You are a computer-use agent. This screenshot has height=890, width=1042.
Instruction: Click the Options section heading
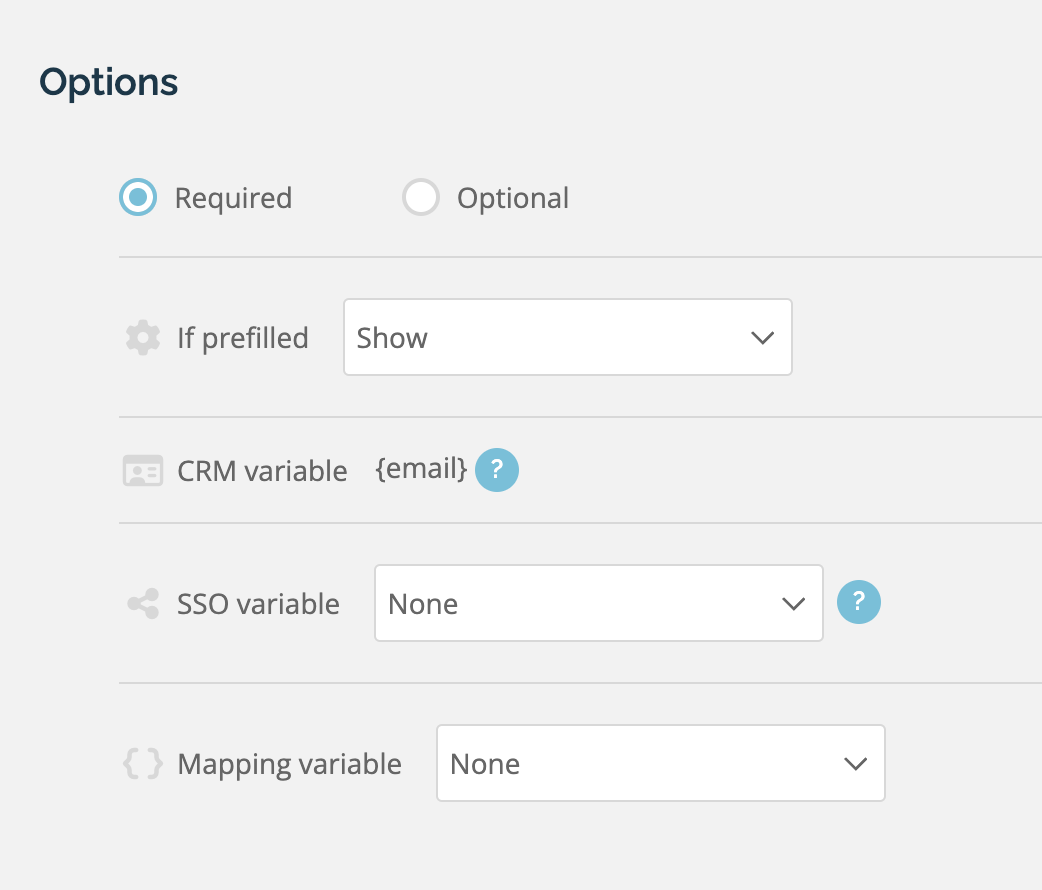click(x=108, y=82)
